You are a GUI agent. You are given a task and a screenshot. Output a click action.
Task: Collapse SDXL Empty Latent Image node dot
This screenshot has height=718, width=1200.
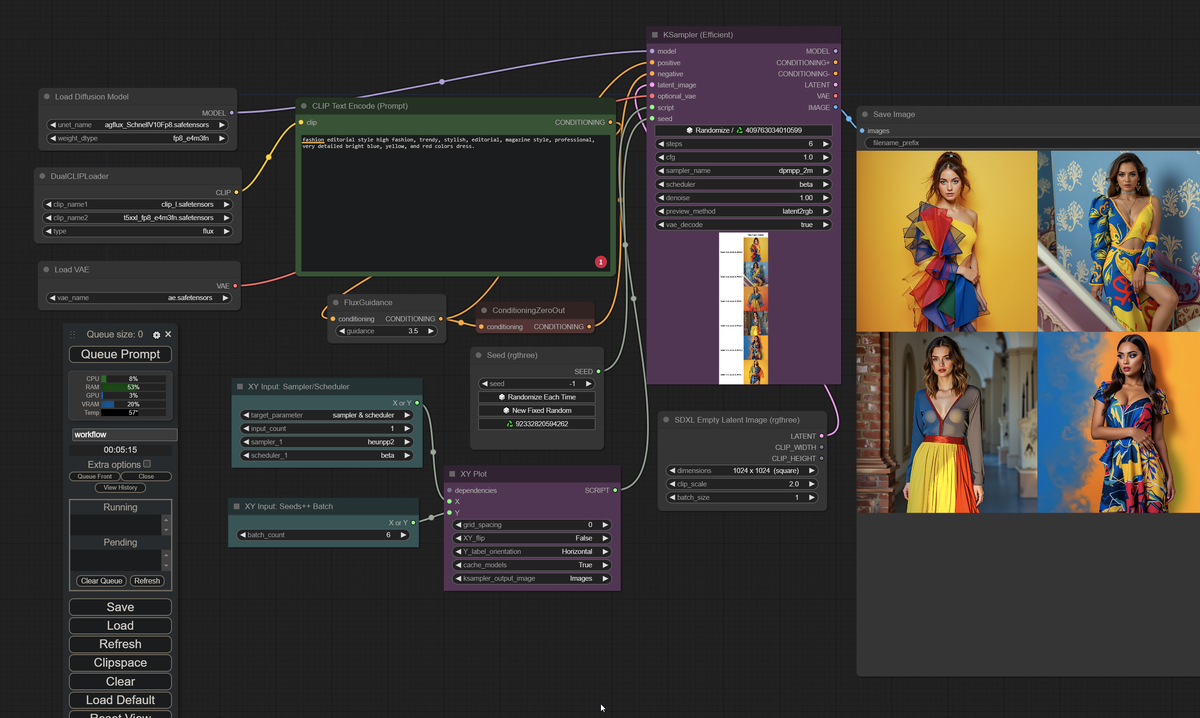[x=666, y=420]
